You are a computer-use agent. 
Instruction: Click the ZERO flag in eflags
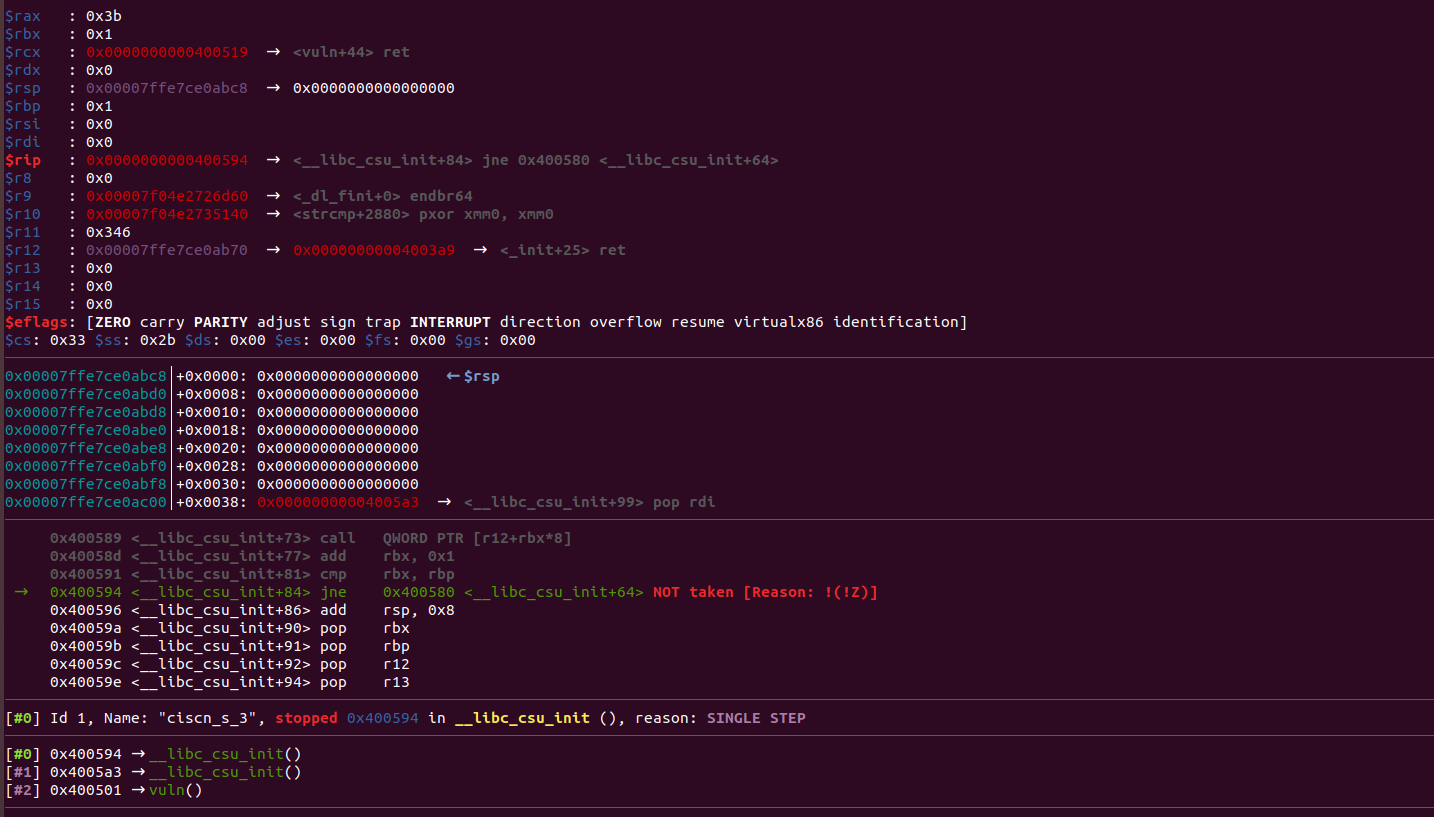tap(113, 322)
